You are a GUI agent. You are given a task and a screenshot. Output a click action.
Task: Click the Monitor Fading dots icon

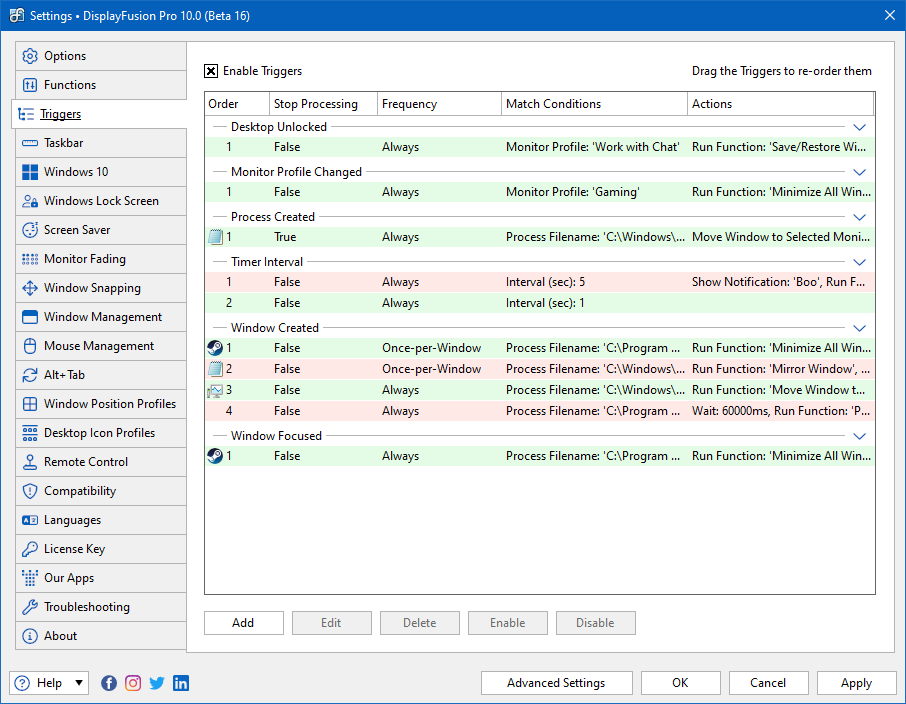click(x=29, y=259)
